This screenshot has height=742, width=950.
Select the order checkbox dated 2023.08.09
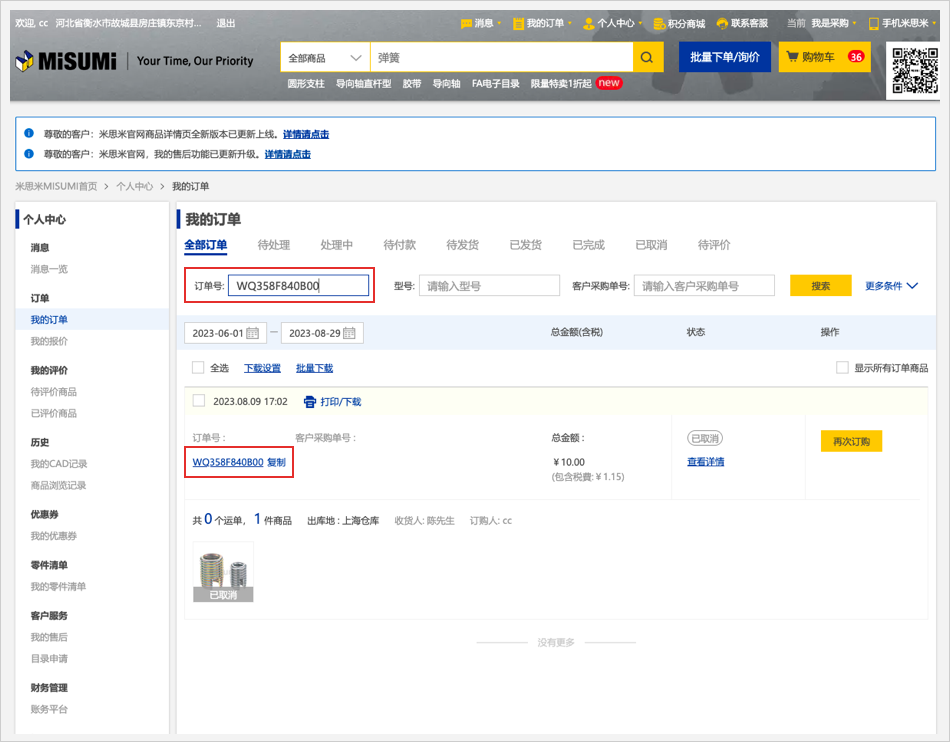click(198, 401)
